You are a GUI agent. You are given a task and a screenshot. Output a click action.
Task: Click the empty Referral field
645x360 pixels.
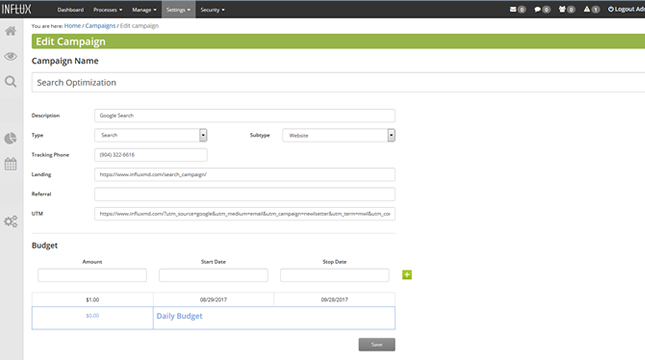(245, 194)
